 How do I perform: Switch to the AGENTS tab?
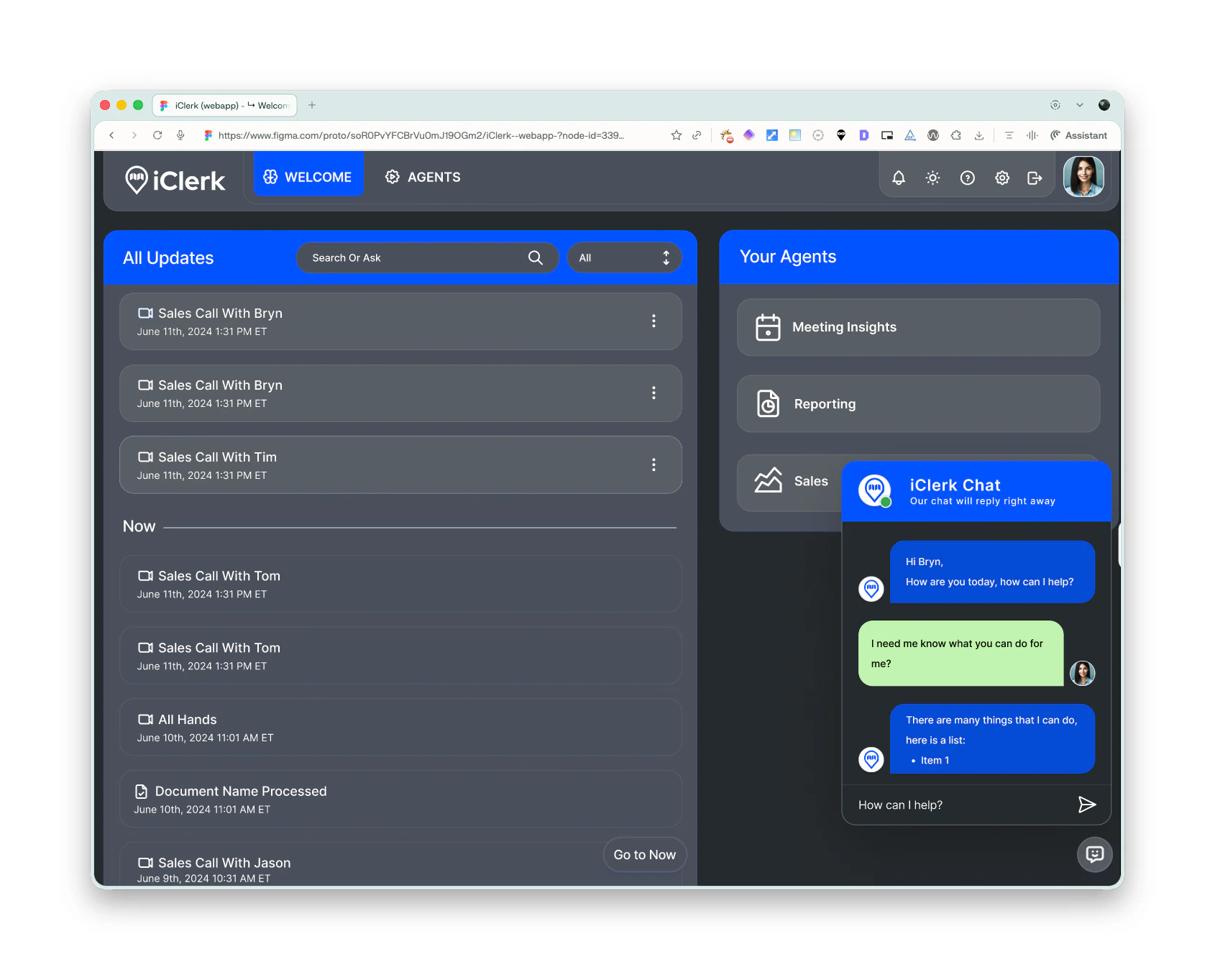click(x=423, y=177)
